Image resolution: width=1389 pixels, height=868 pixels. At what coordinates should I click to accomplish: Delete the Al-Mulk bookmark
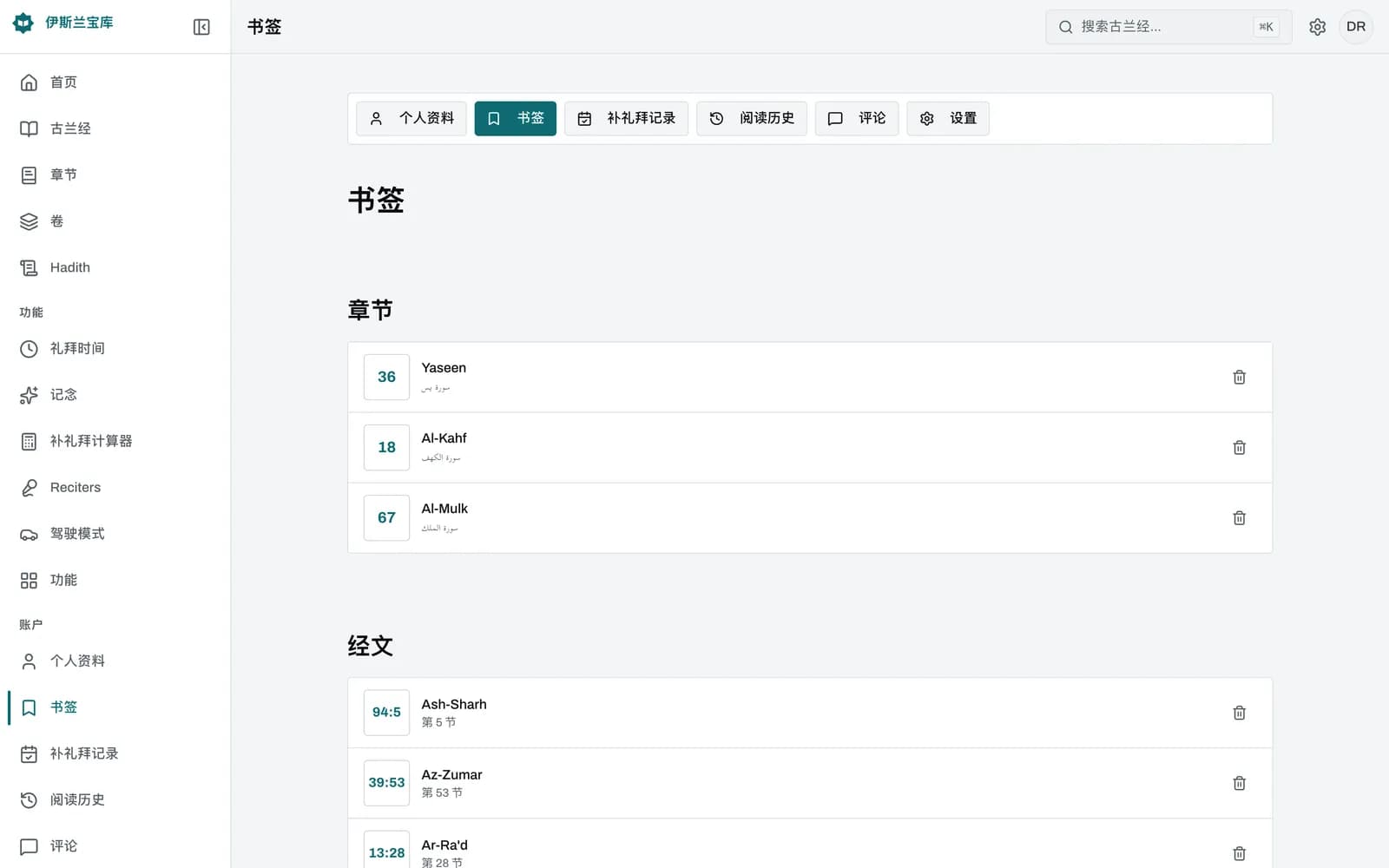pos(1239,517)
